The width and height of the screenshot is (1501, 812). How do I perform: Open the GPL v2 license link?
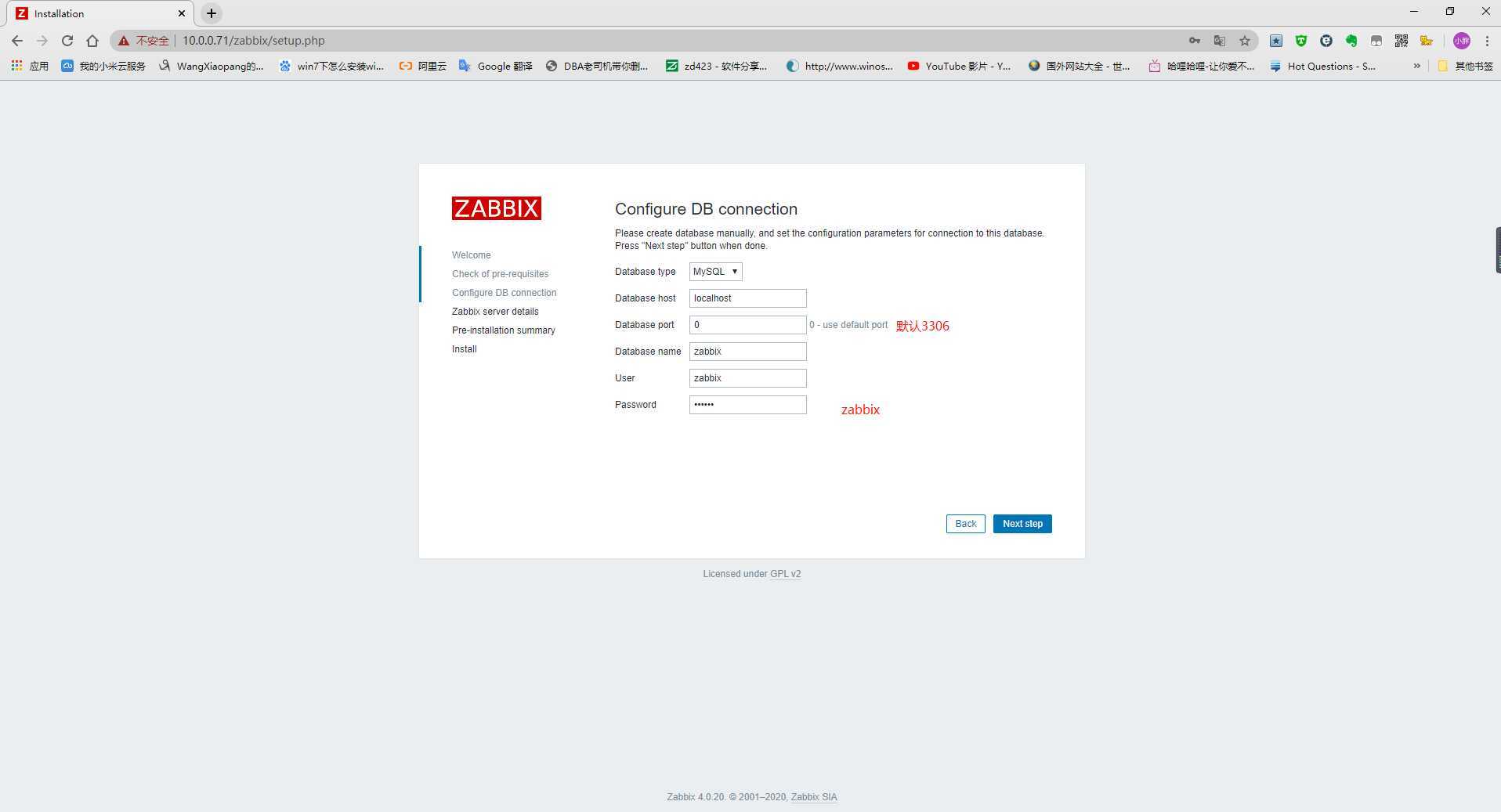pos(785,574)
